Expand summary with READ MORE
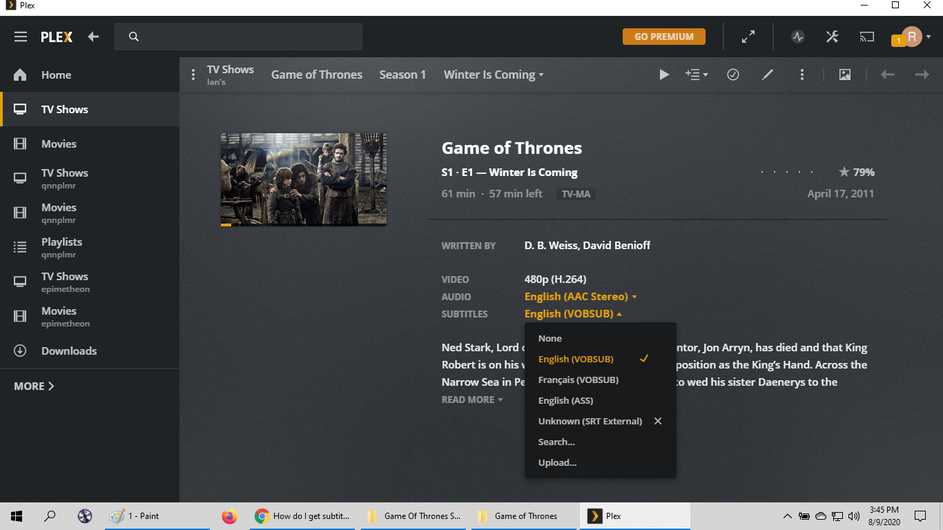The height and width of the screenshot is (530, 943). 472,400
